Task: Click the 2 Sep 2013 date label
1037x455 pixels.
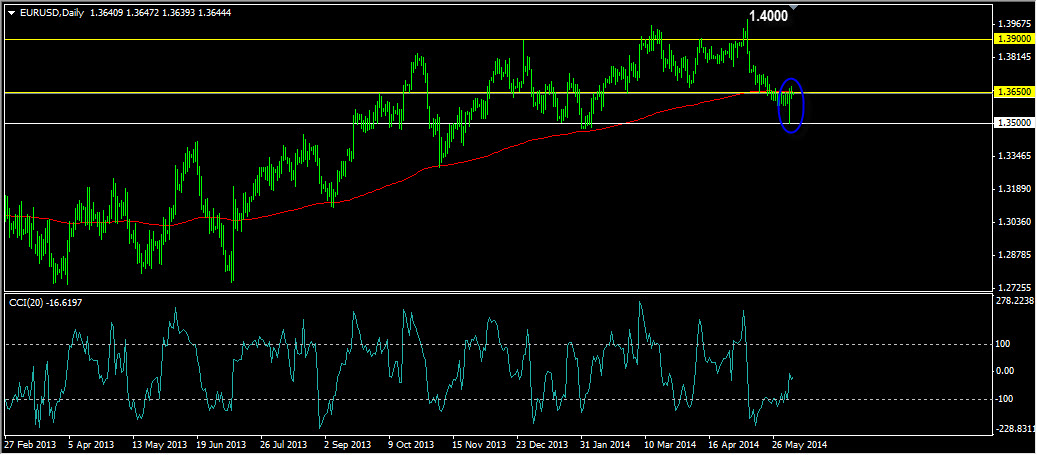Action: pos(347,444)
